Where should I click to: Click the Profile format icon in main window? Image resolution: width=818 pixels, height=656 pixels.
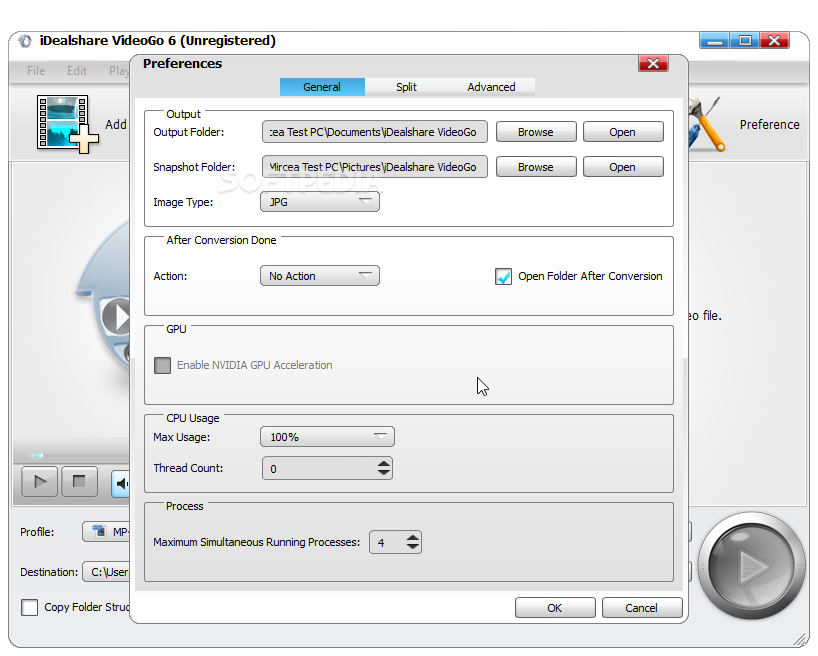coord(99,531)
